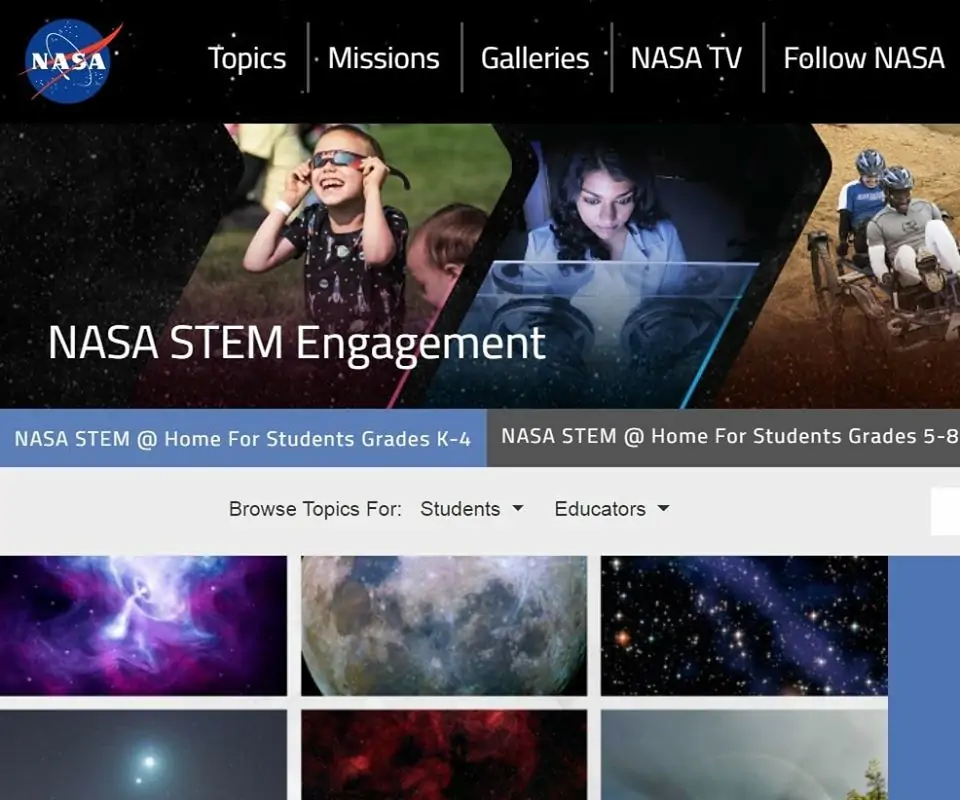Go to NASA TV
Screen dimensions: 960x800
click(686, 59)
